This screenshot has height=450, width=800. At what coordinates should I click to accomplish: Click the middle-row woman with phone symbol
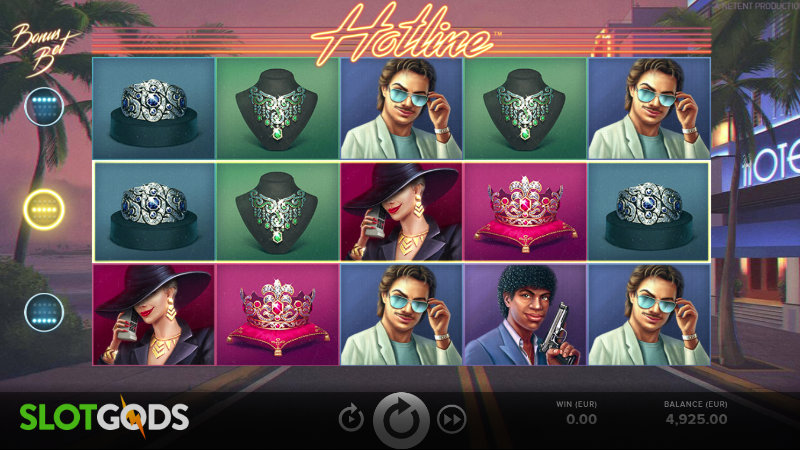(x=402, y=212)
